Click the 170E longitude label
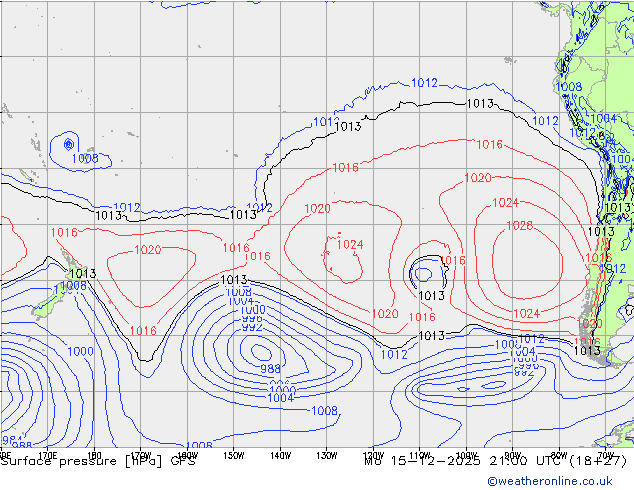634x490 pixels. pyautogui.click(x=47, y=455)
